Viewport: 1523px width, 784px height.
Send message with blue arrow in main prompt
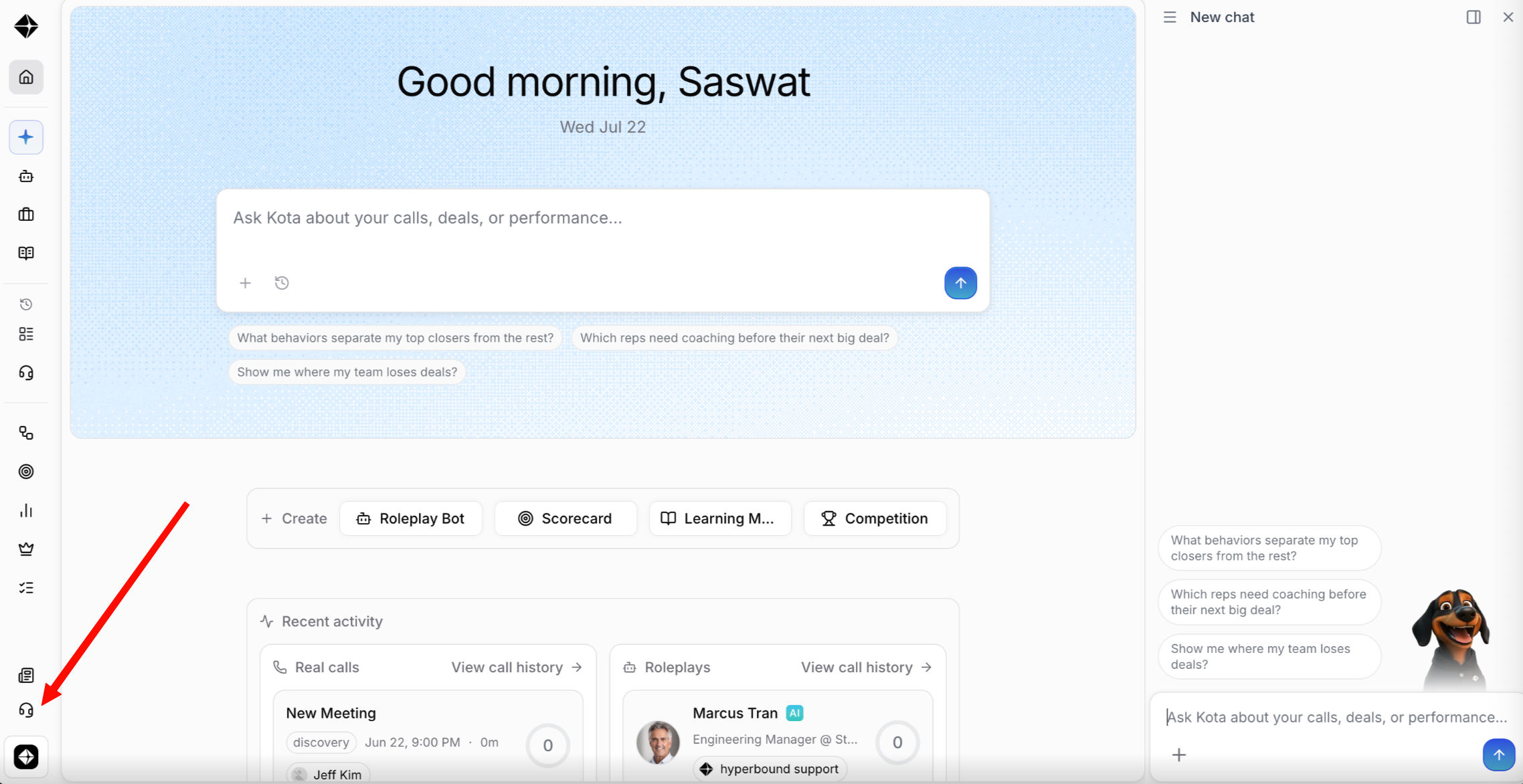(960, 283)
